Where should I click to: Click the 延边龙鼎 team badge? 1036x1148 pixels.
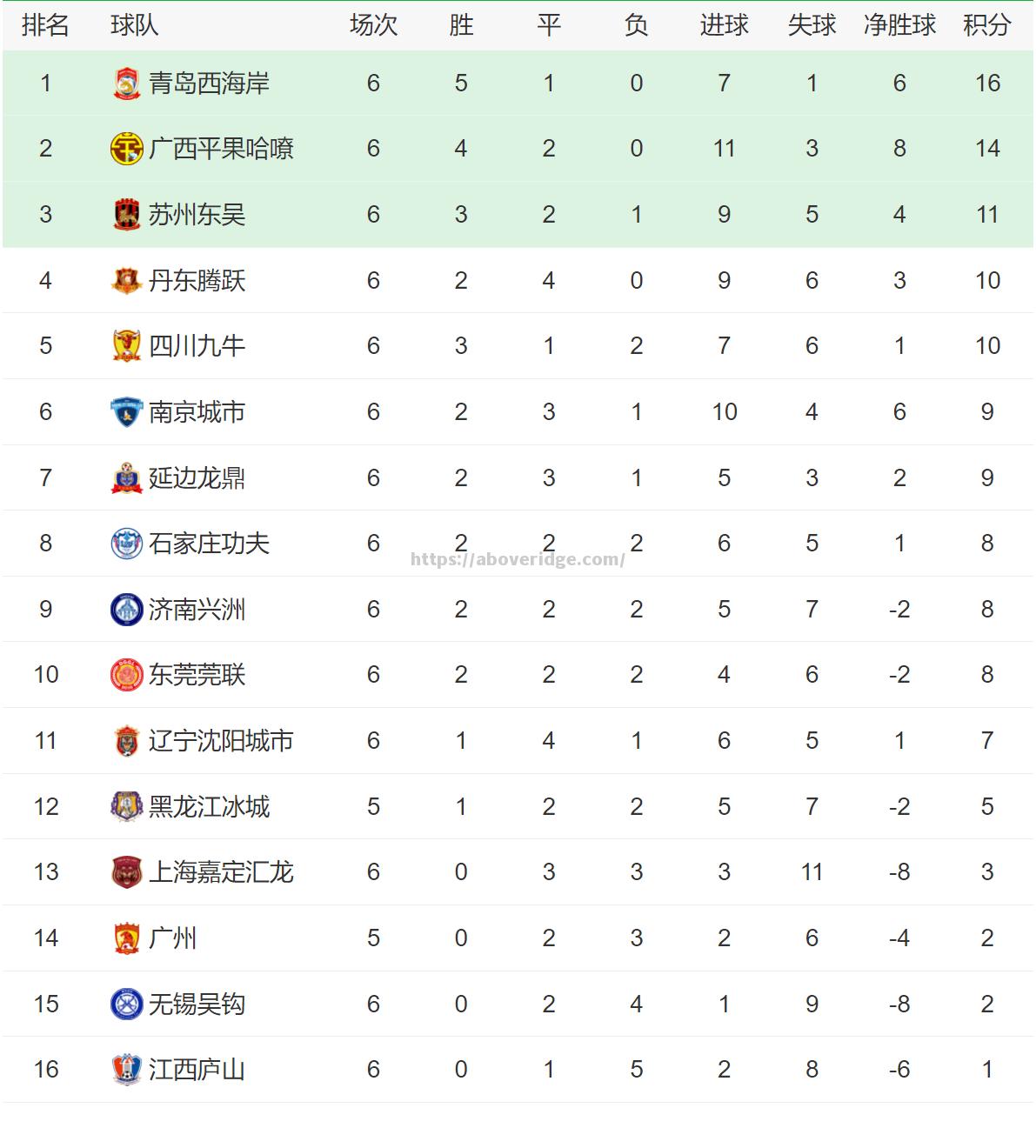pos(127,477)
